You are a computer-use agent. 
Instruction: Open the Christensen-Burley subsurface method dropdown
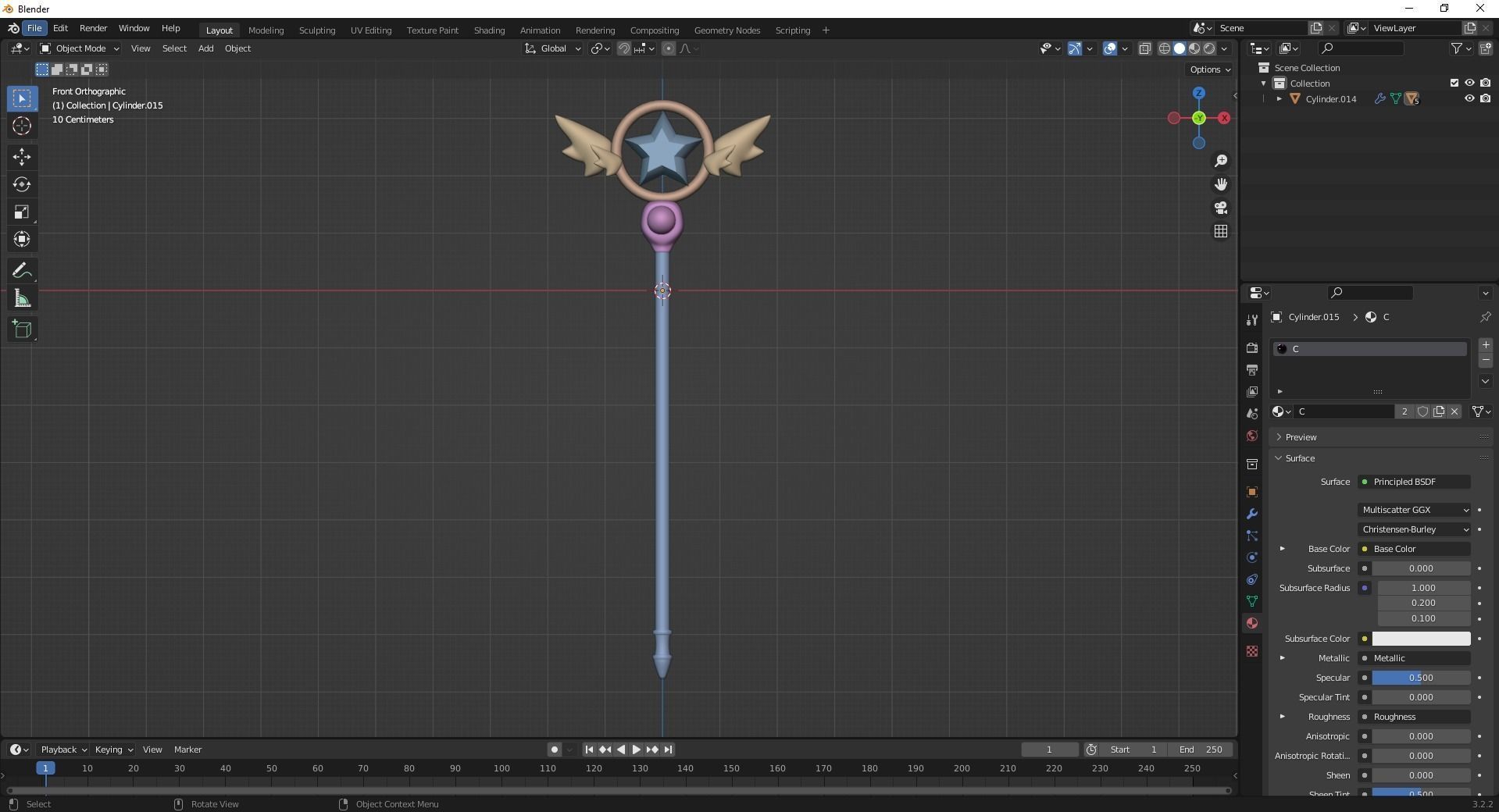(x=1415, y=529)
